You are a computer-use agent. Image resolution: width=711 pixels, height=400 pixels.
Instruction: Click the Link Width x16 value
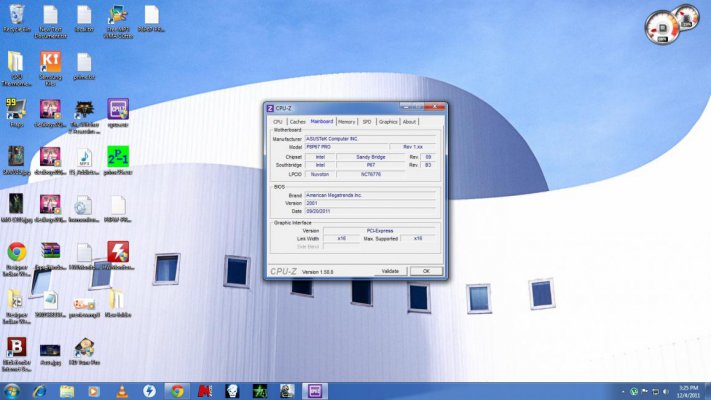[x=342, y=239]
